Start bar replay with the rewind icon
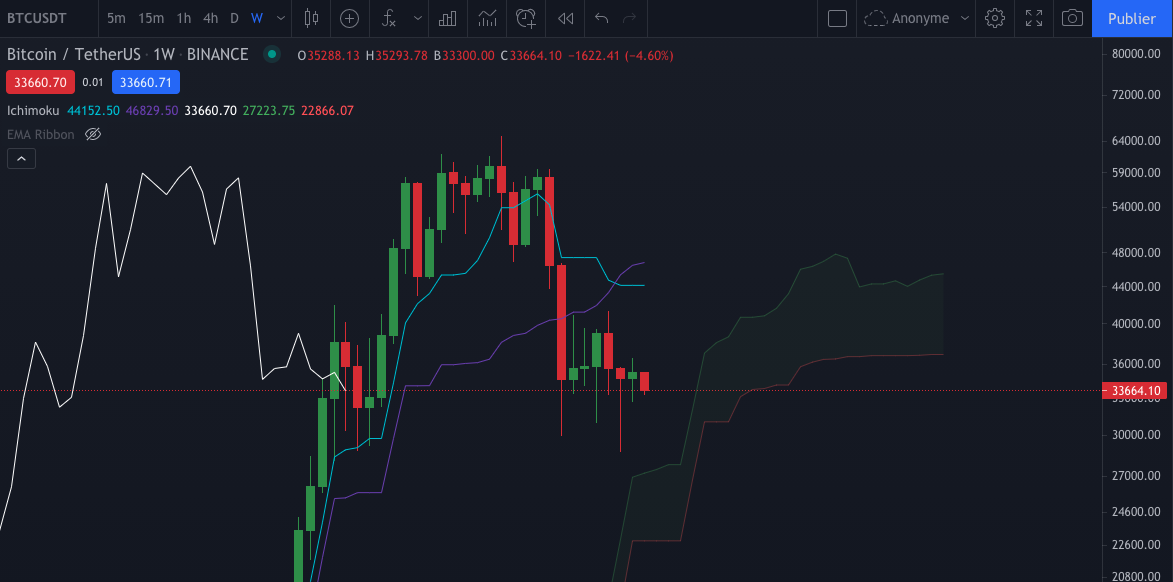1173x582 pixels. click(564, 18)
